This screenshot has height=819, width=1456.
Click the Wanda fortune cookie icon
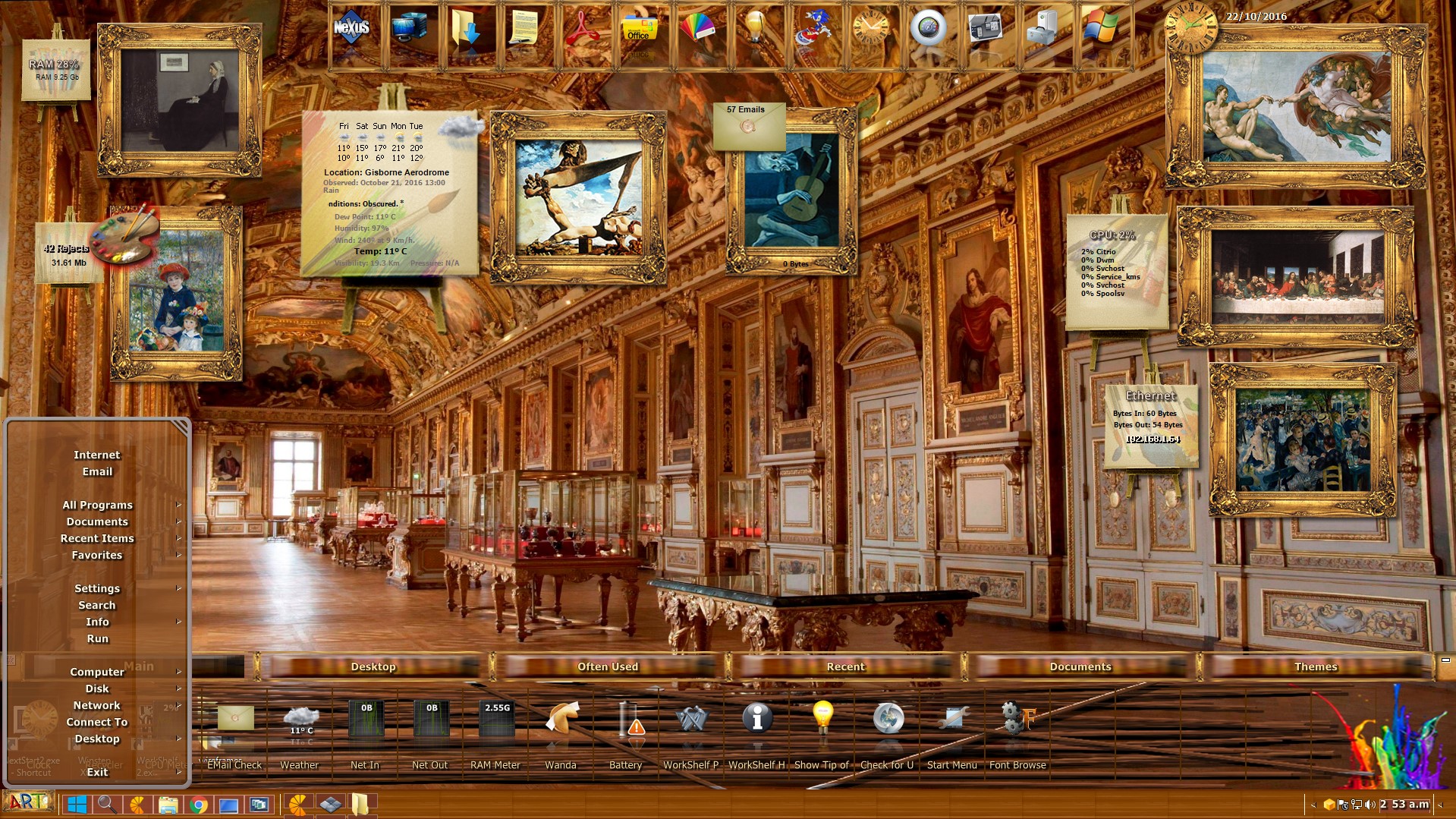[x=561, y=720]
